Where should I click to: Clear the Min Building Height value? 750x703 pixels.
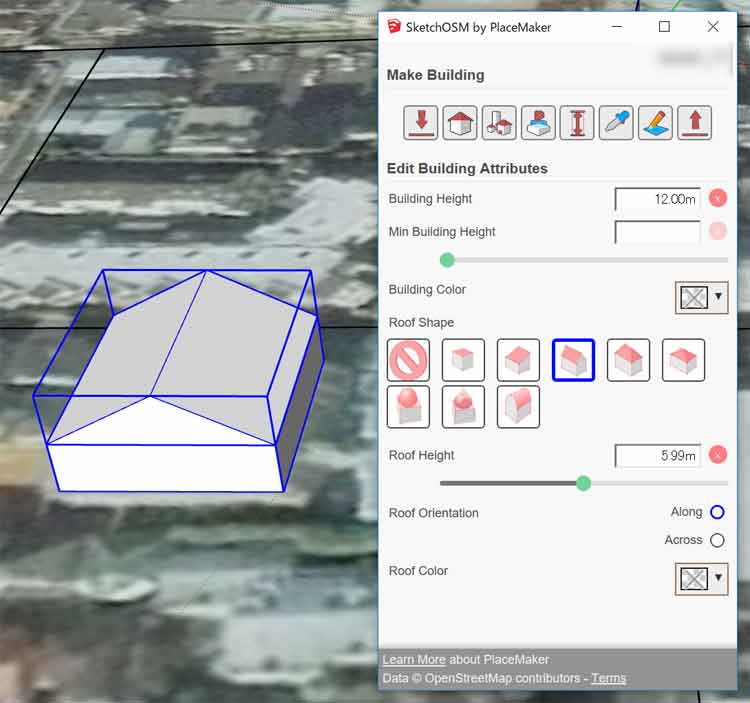tap(717, 231)
